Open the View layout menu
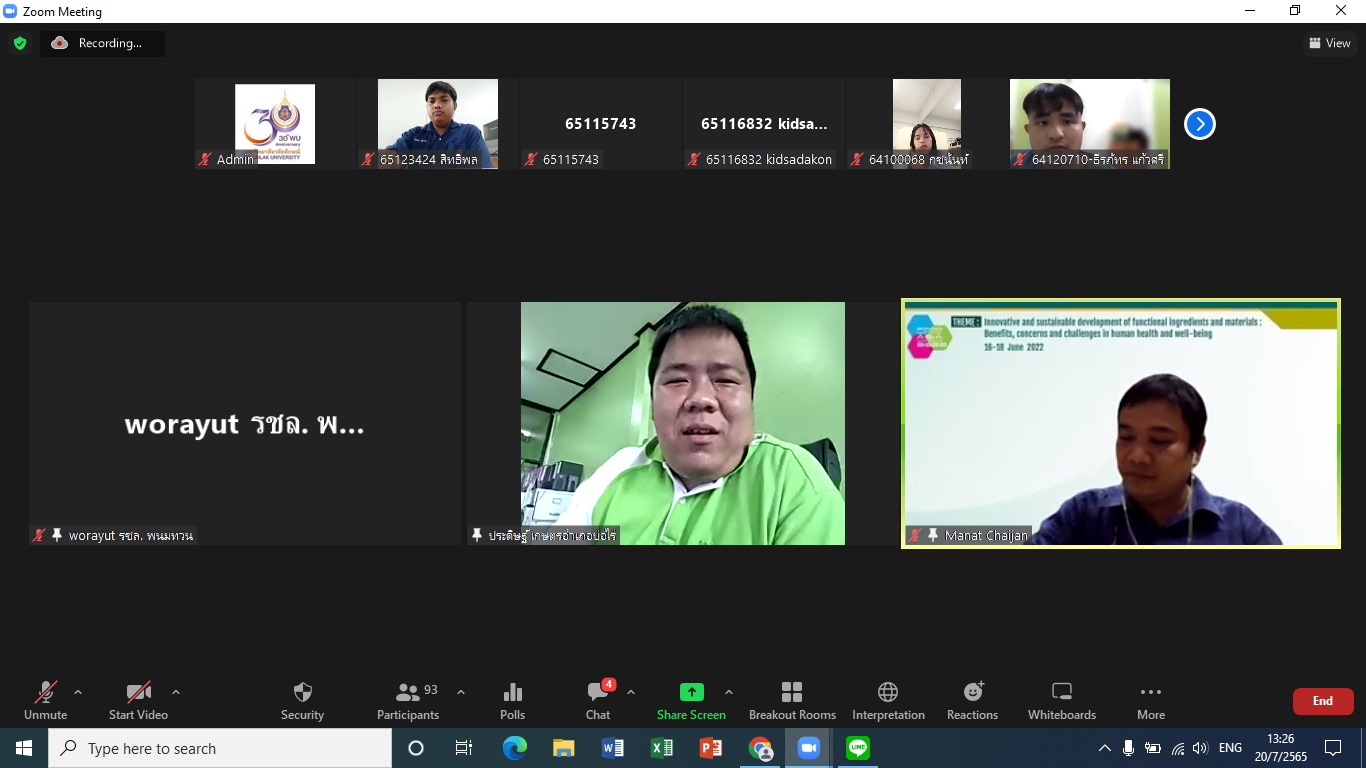 [1330, 43]
